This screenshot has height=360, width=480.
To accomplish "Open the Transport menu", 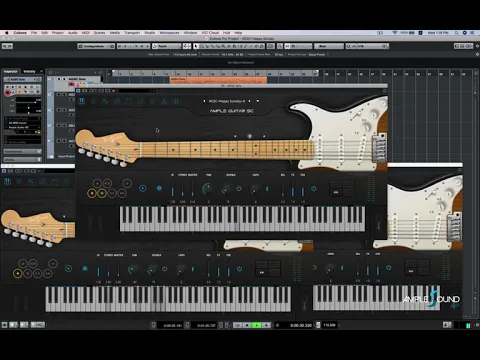I will pos(132,33).
